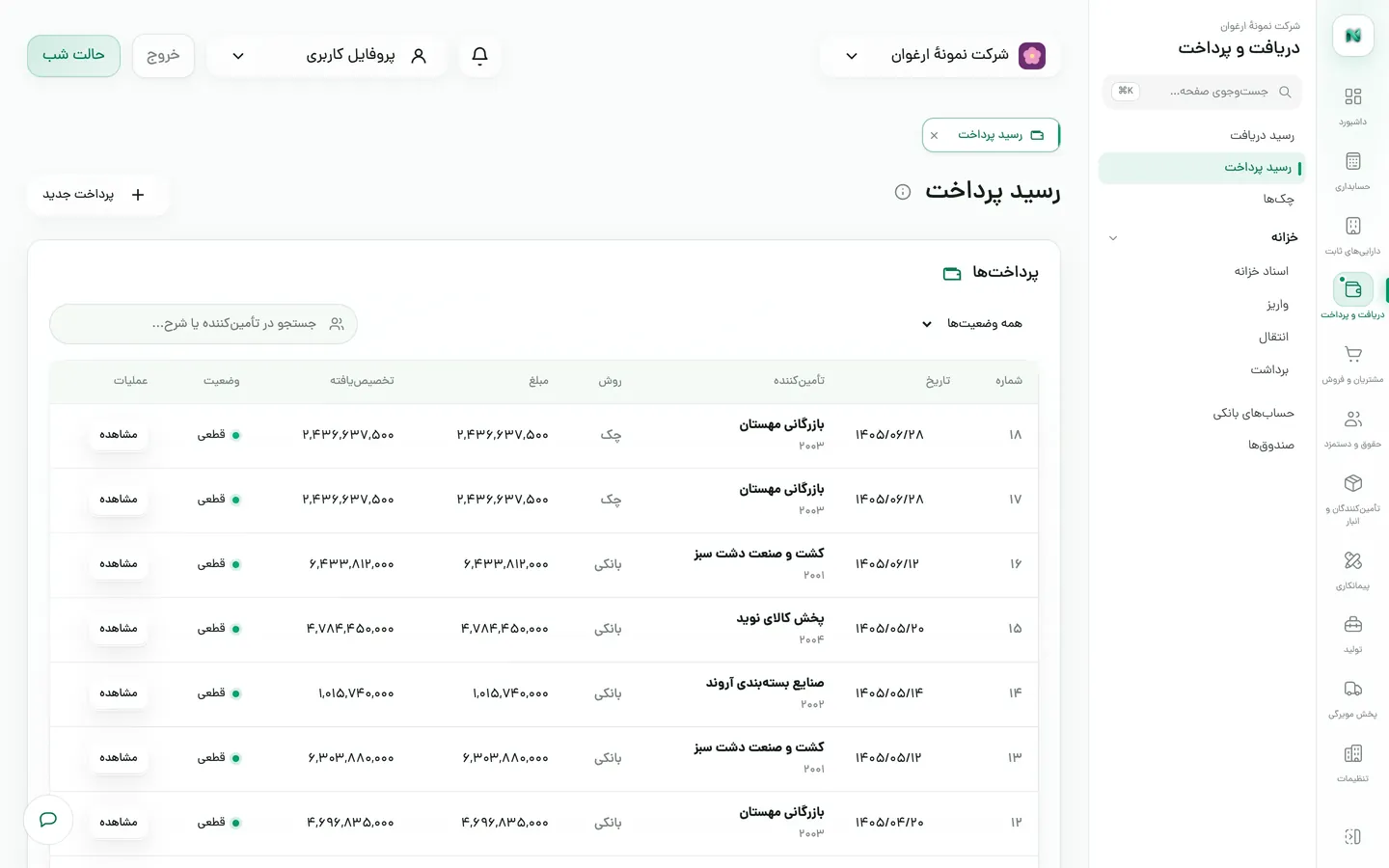This screenshot has width=1389, height=868.
Task: Select صندوق‌ها in the sidebar menu
Action: click(1270, 446)
